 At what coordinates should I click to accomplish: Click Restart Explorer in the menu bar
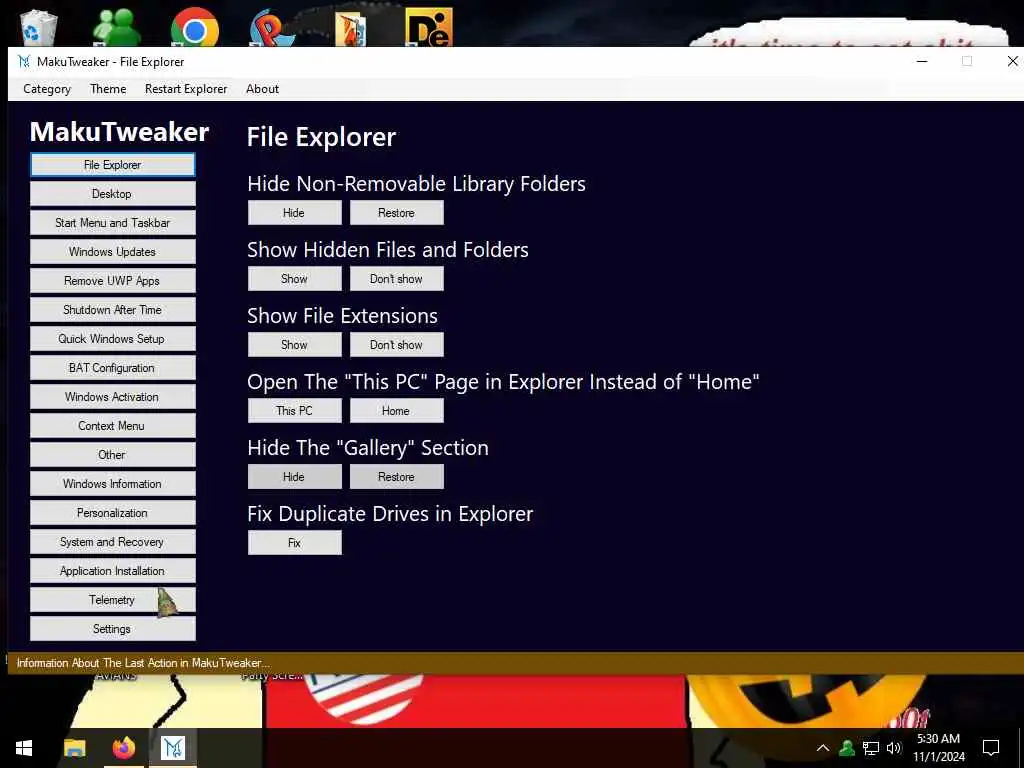pyautogui.click(x=186, y=89)
